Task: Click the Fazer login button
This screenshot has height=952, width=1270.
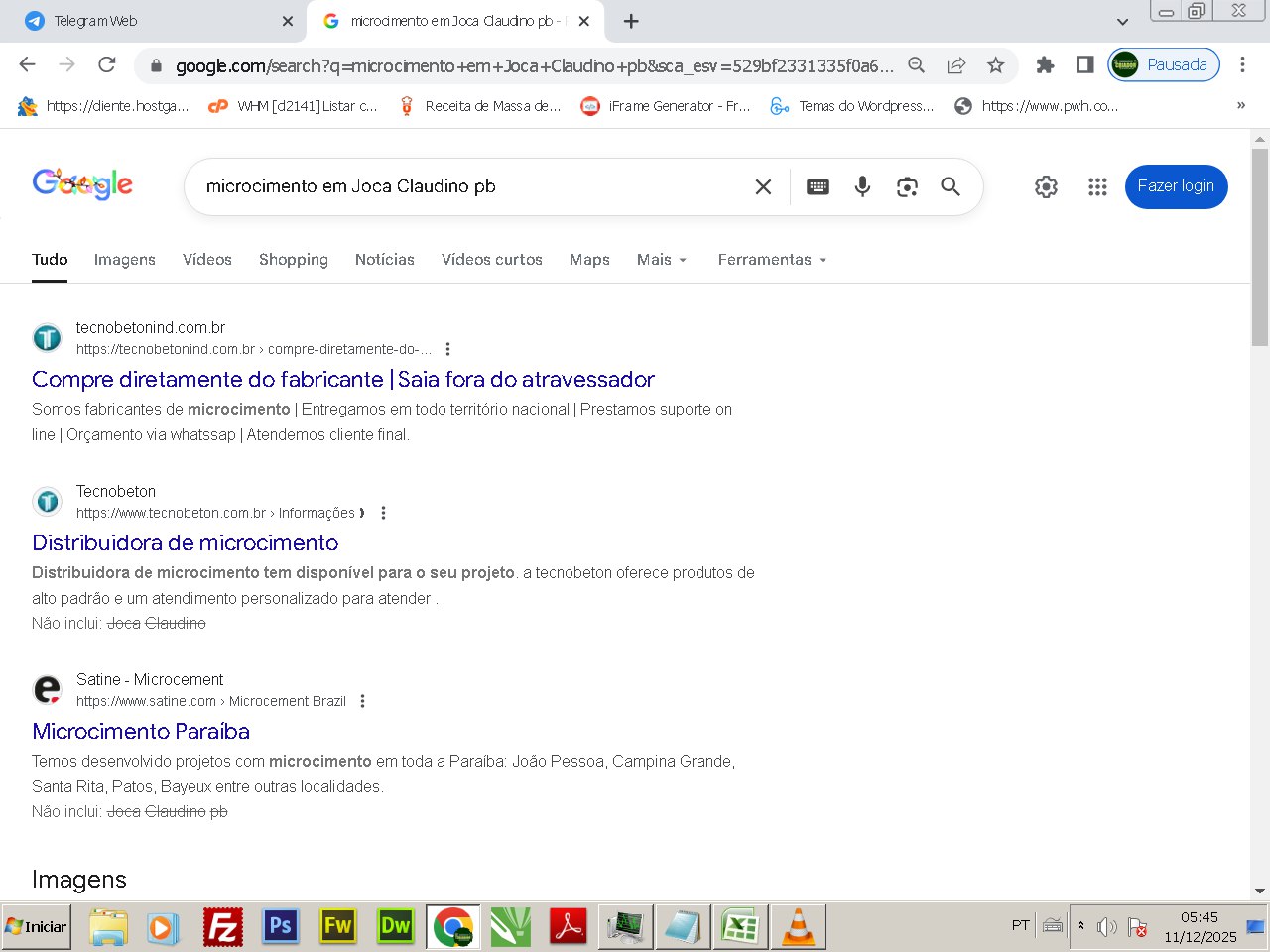Action: point(1176,186)
